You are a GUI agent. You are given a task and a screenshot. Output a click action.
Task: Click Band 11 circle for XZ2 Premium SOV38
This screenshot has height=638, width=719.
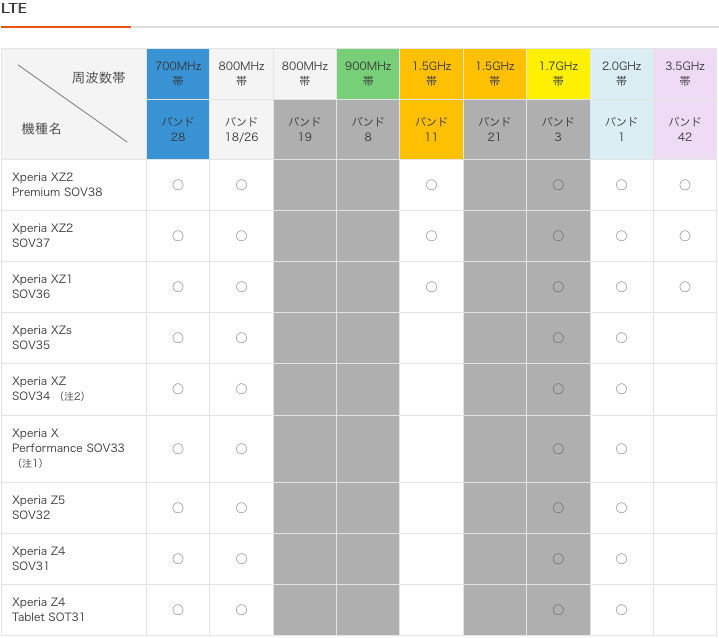pyautogui.click(x=431, y=184)
